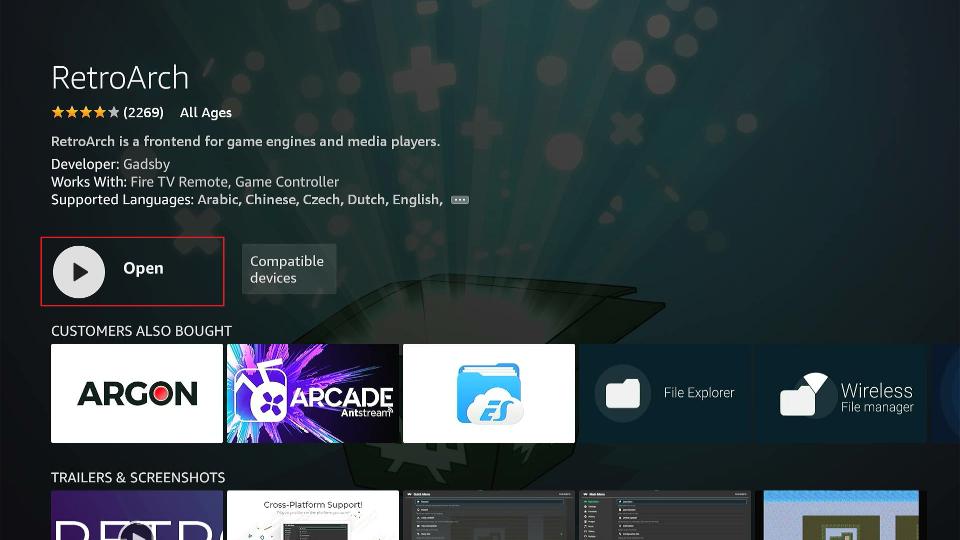Open the third dark menu screenshot
This screenshot has width=960, height=540.
489,515
